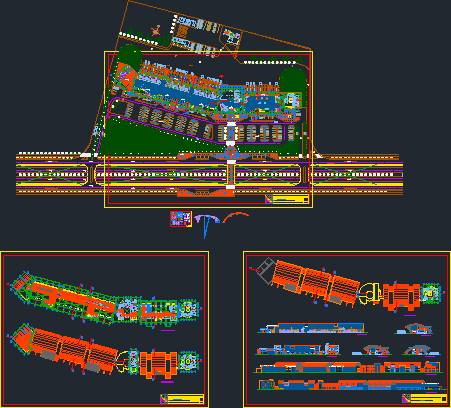
Task: Select the orange bus stop below the highway
Action: [206, 193]
